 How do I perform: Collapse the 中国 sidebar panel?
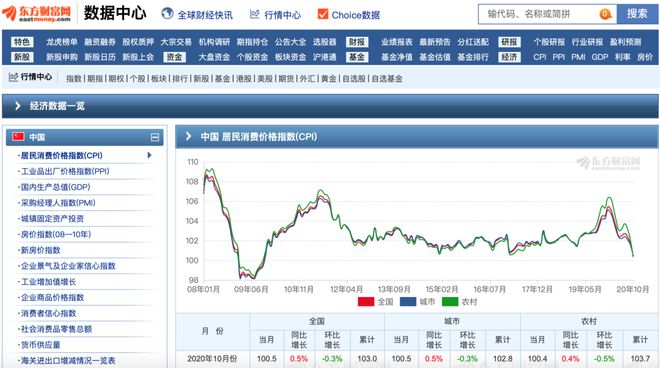pyautogui.click(x=155, y=137)
